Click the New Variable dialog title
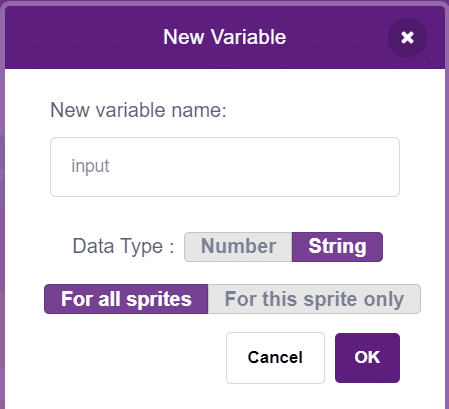Screen dimensions: 449x409 tap(225, 37)
